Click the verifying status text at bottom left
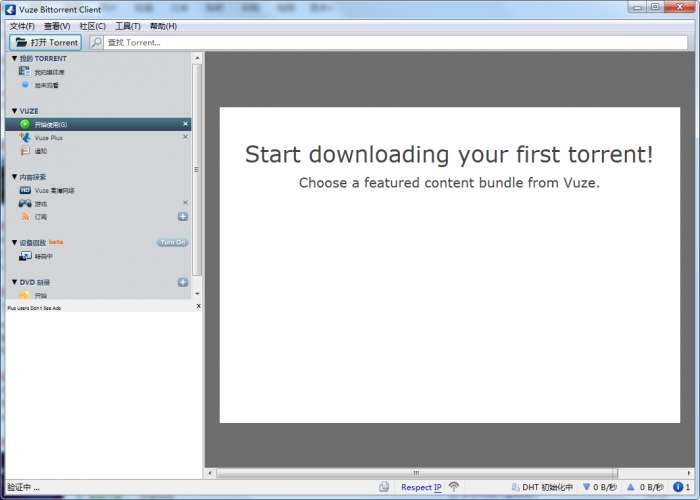 click(x=23, y=487)
